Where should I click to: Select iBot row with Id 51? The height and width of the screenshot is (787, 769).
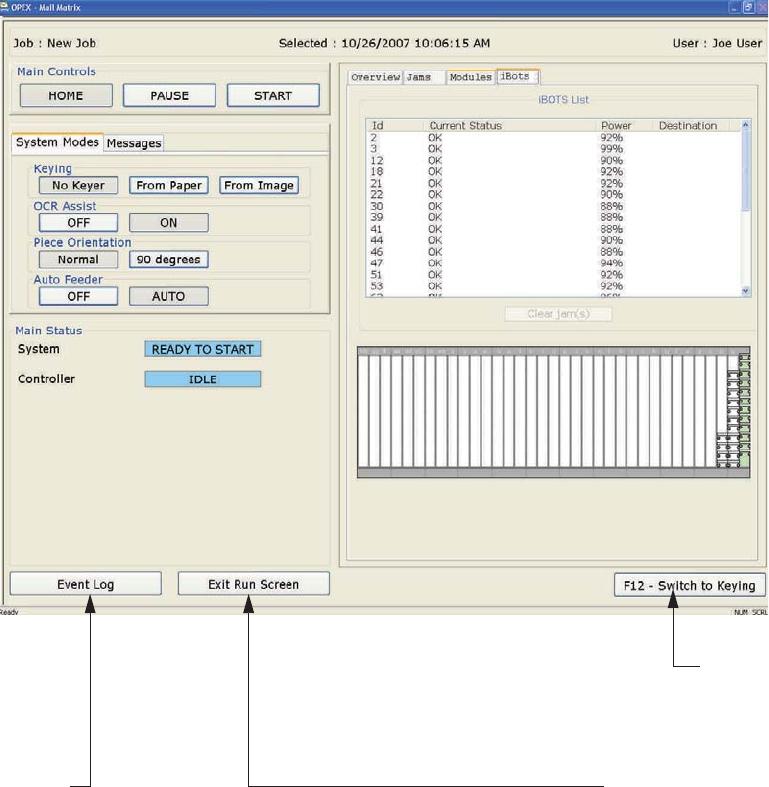coord(554,275)
